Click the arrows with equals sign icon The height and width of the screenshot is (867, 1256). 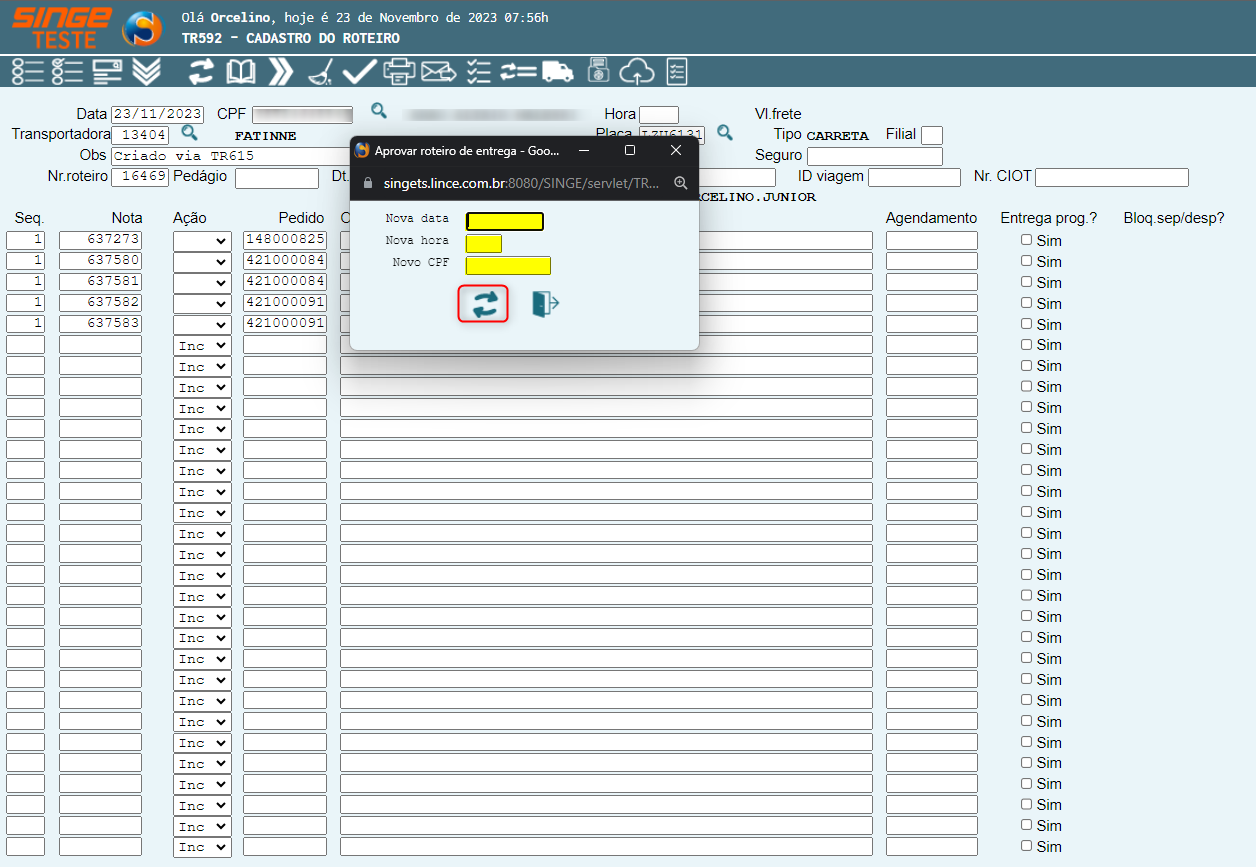(518, 72)
